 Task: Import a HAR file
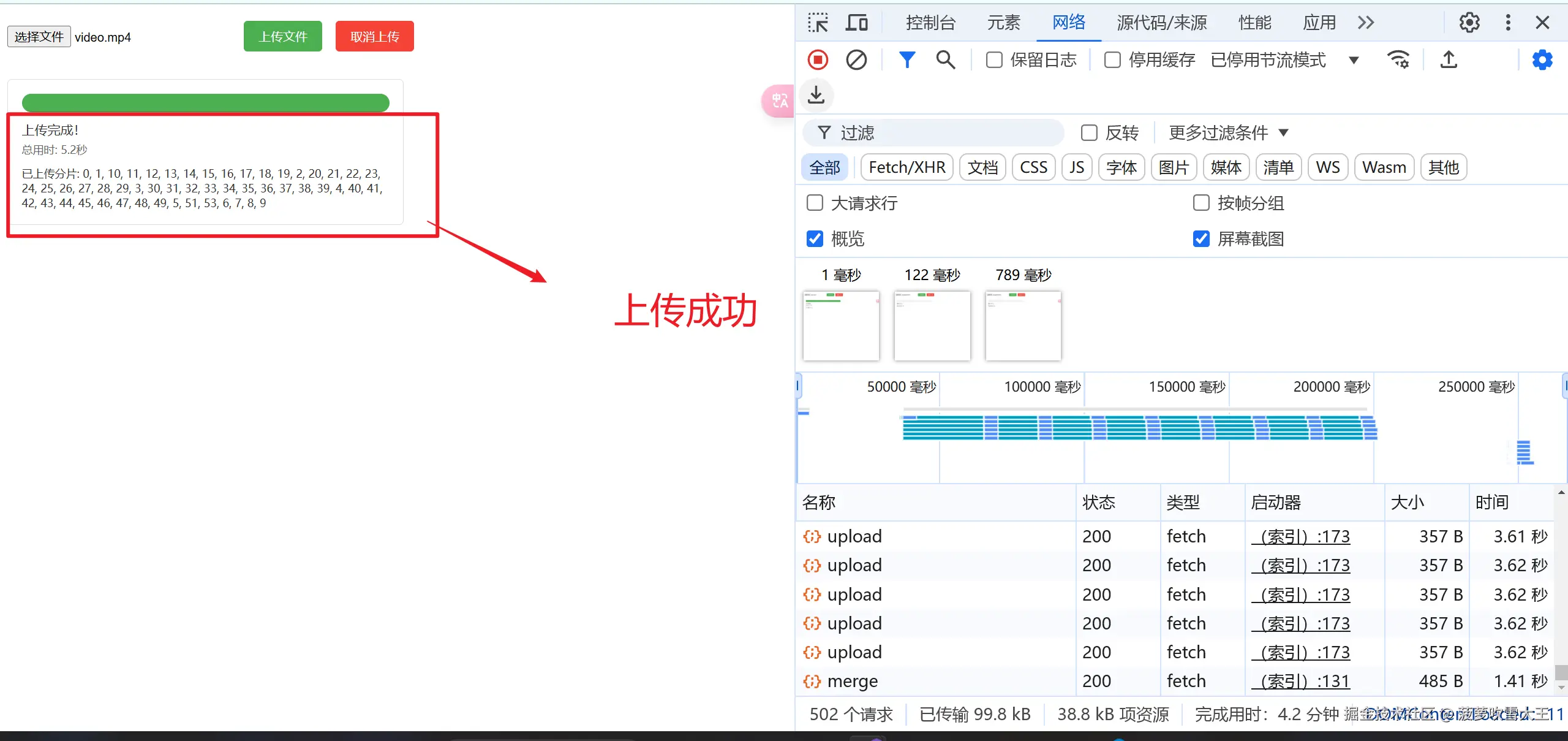click(816, 95)
